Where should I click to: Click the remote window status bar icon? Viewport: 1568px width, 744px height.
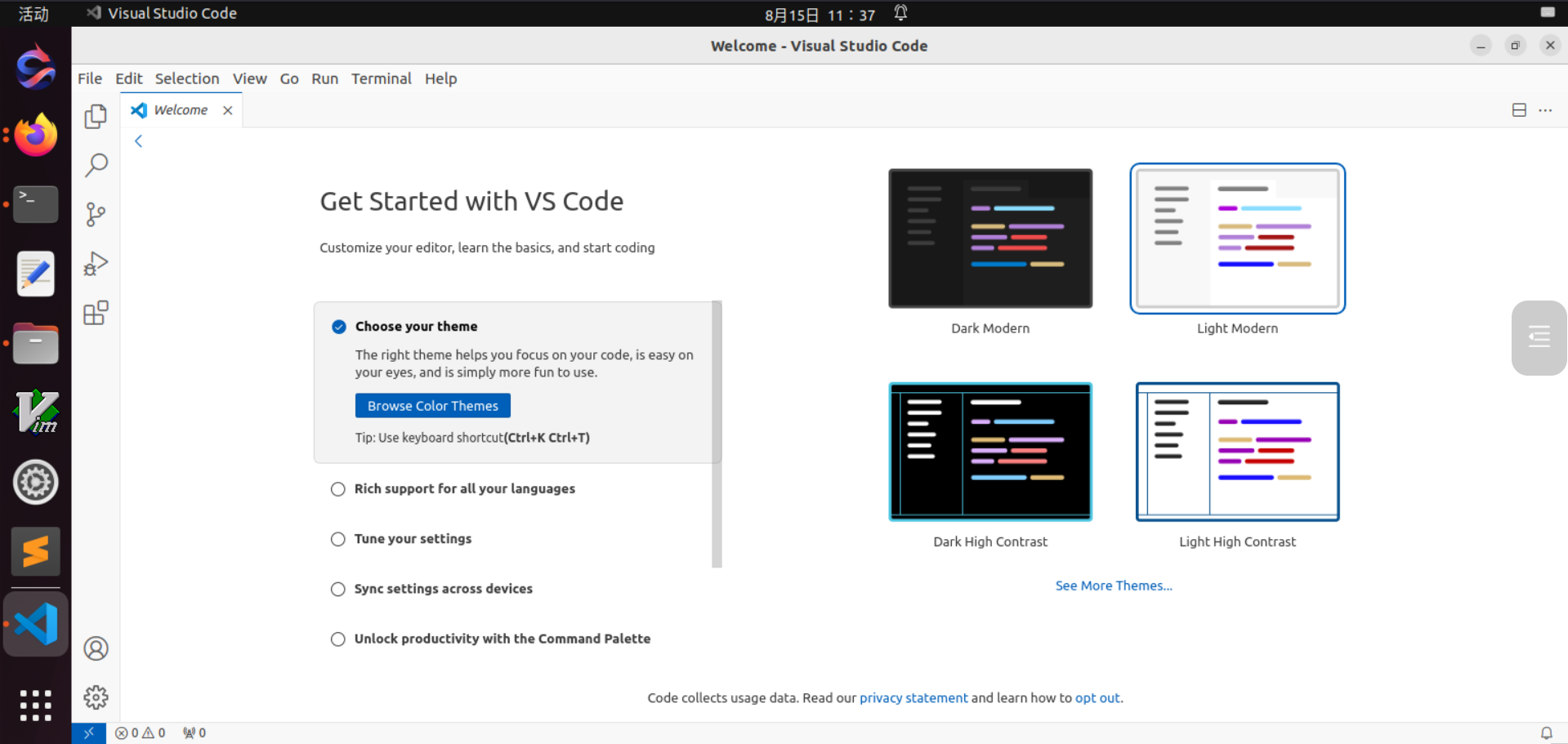tap(88, 733)
